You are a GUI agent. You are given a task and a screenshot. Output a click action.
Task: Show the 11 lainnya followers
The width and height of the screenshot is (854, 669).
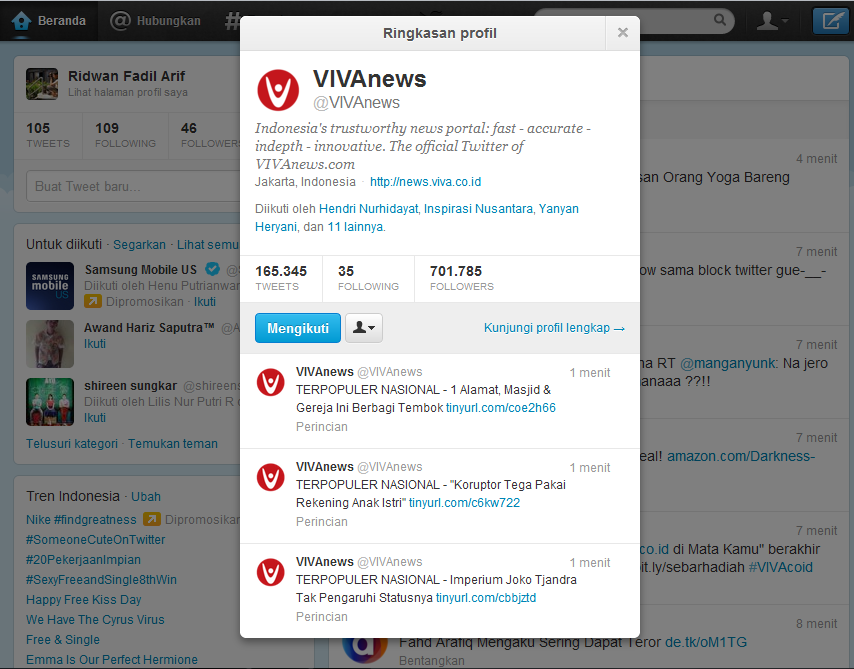(355, 227)
